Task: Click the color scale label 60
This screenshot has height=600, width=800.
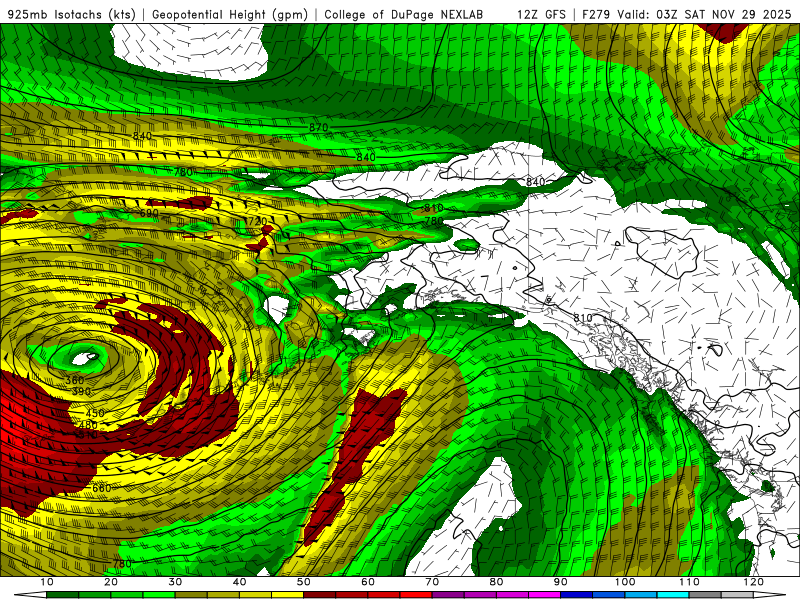Action: [368, 582]
